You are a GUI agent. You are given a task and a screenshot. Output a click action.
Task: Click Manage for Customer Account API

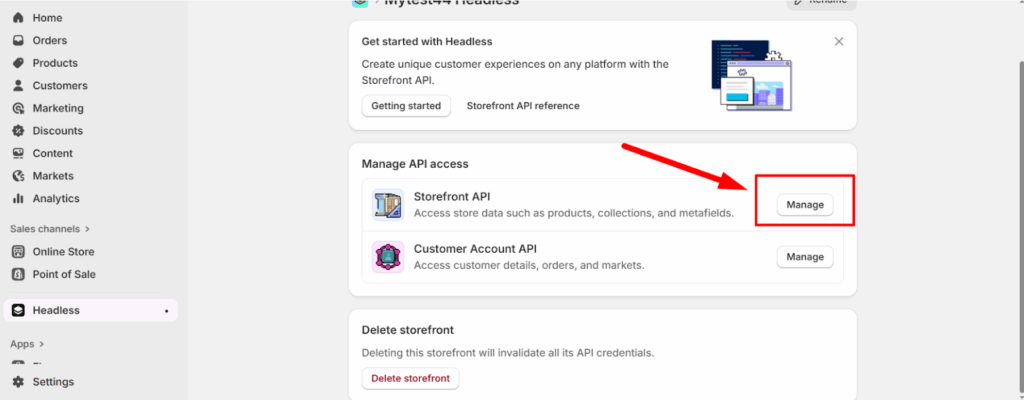pyautogui.click(x=804, y=257)
